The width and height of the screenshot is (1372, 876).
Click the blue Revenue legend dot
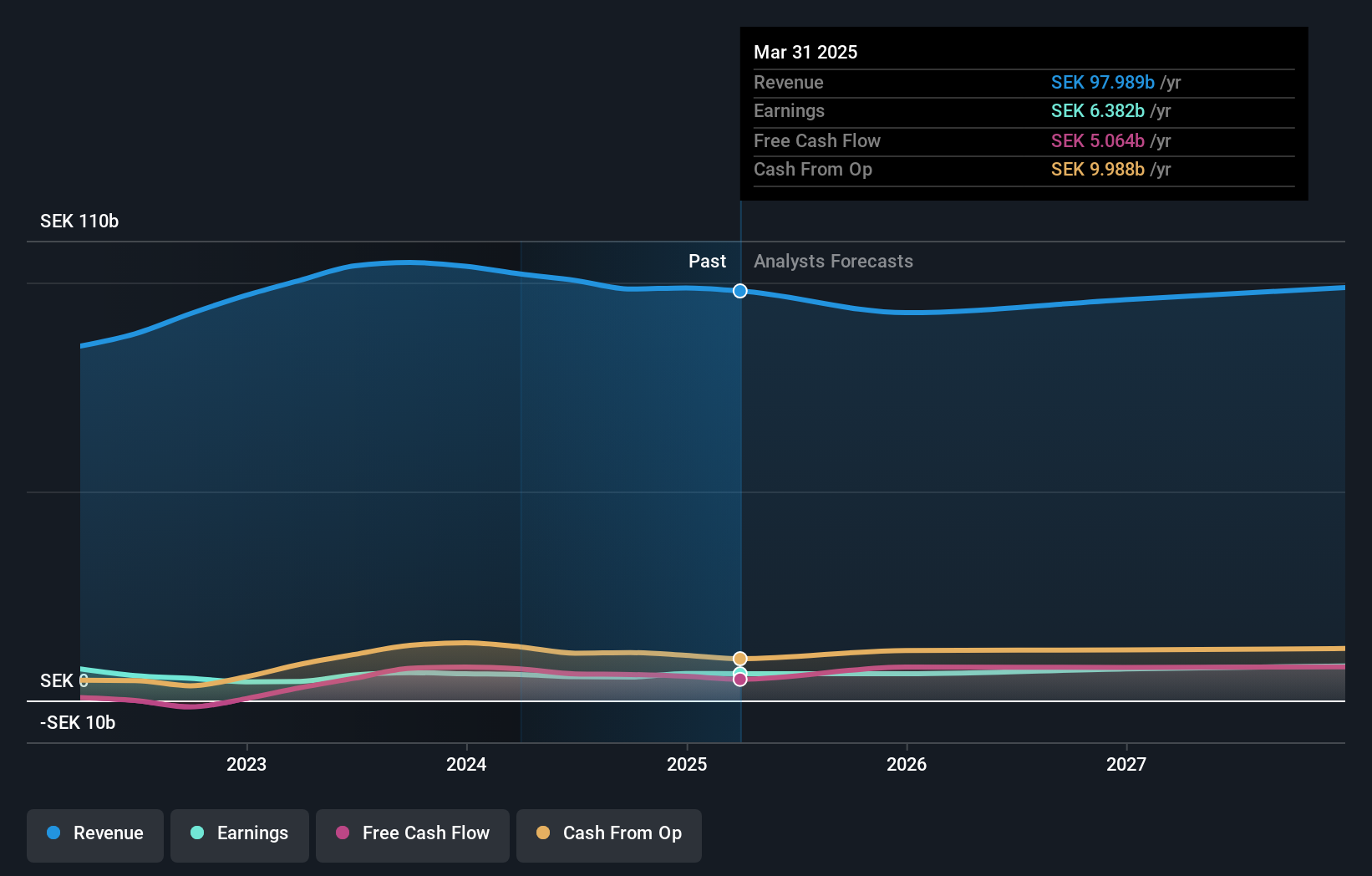coord(53,833)
